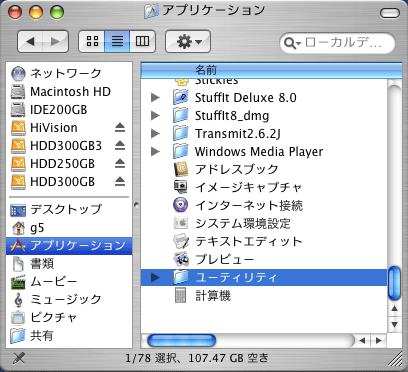
Task: Open the gear Action menu dropdown
Action: coord(188,42)
